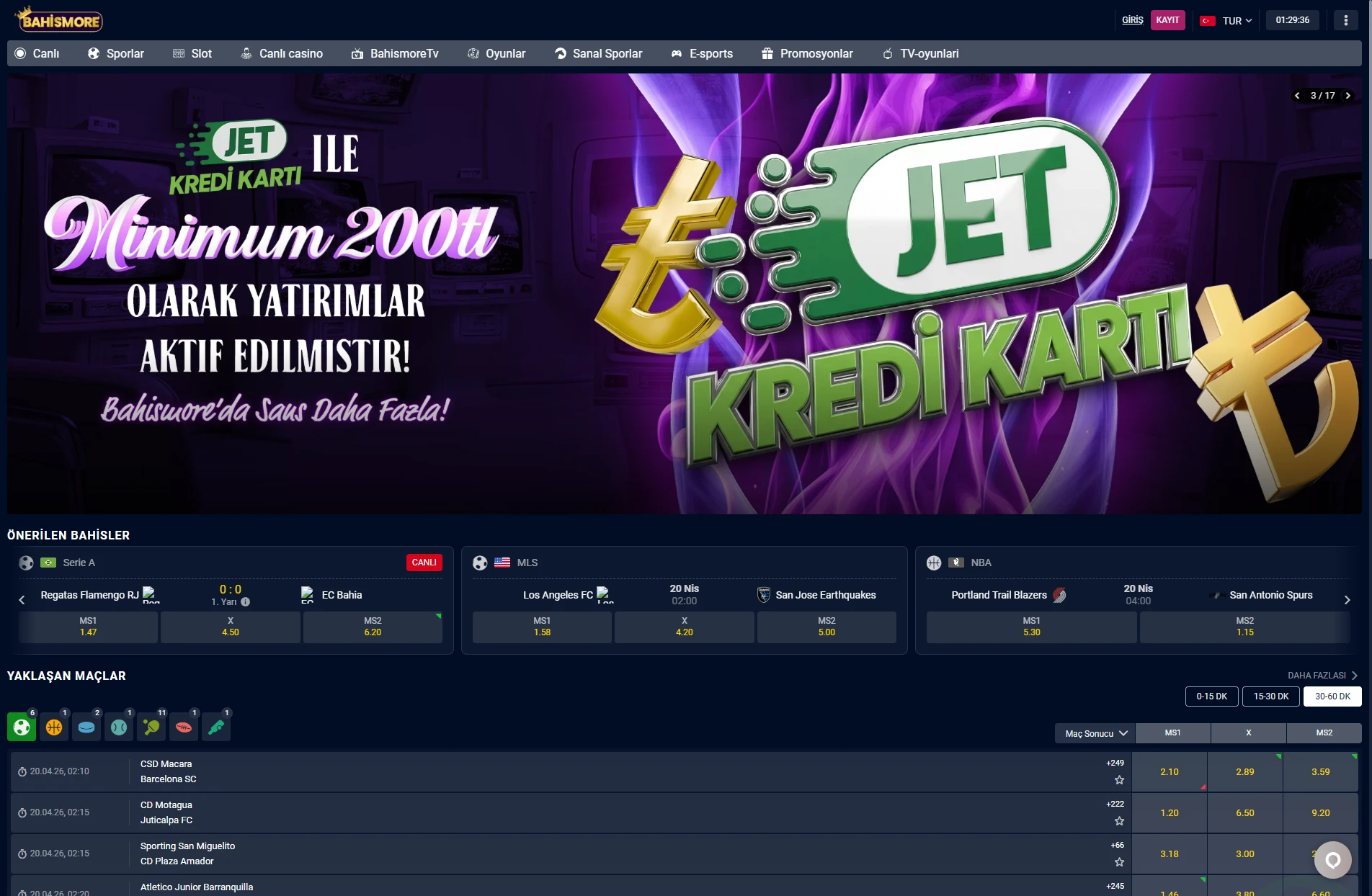Click the KAYIT register button
1372x896 pixels.
1167,20
